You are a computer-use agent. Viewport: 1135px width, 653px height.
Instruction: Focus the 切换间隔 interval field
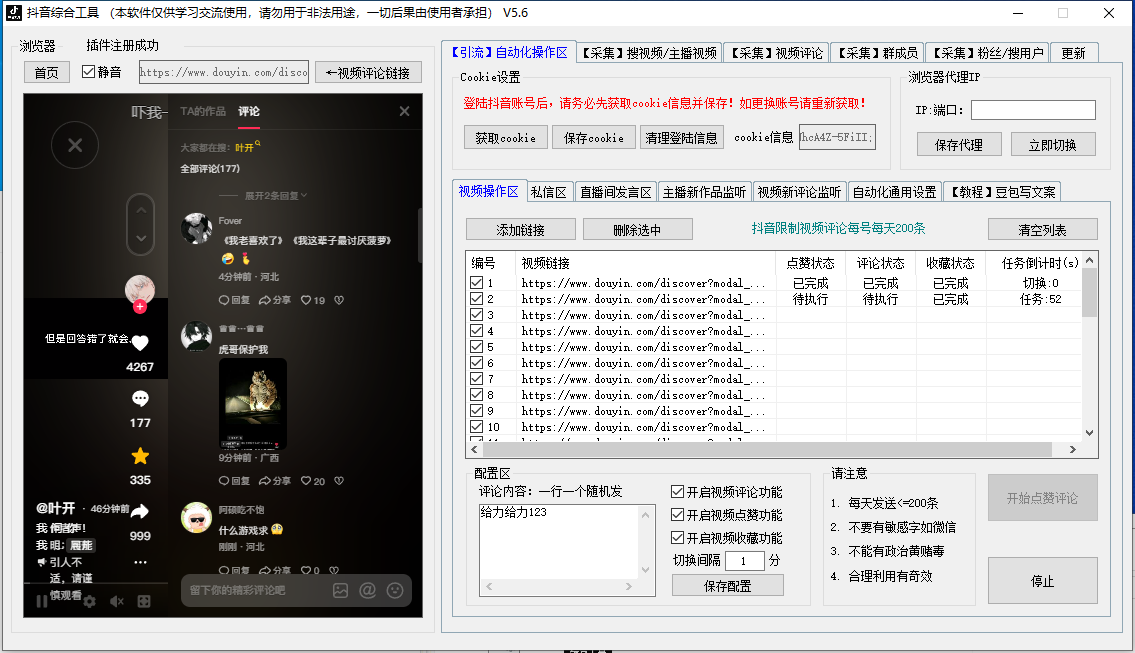(745, 560)
